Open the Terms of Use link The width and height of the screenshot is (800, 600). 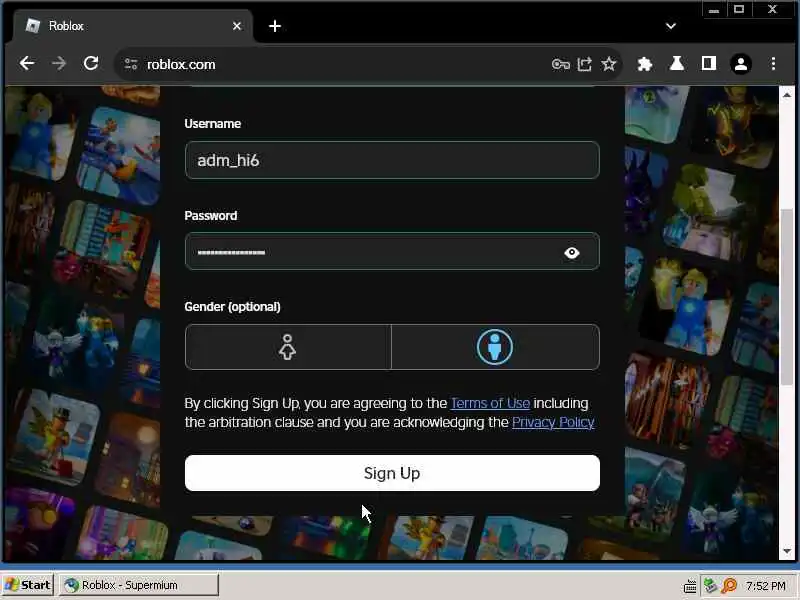[x=490, y=403]
